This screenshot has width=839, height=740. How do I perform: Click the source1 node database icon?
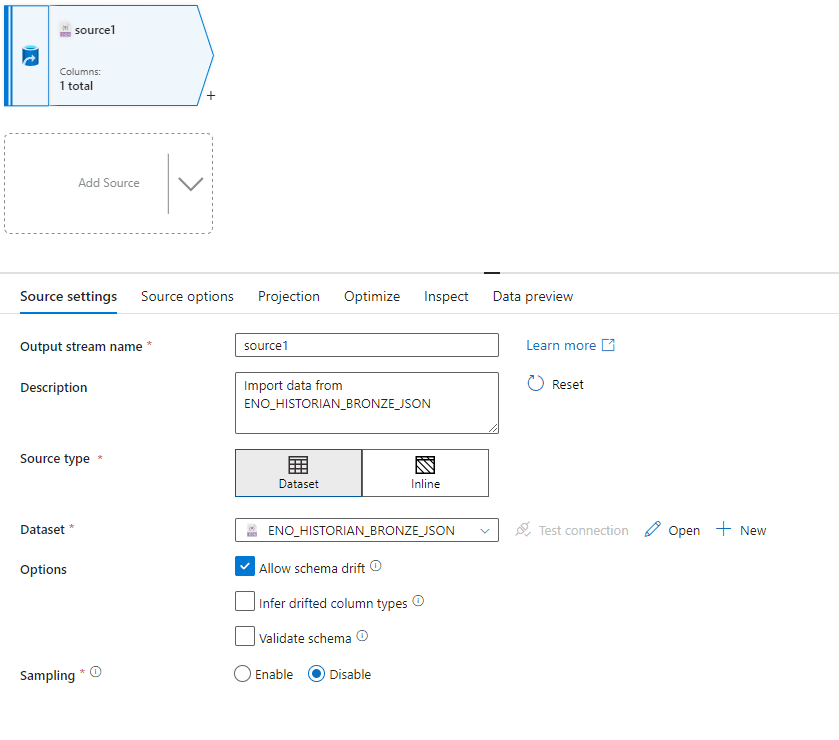(x=30, y=58)
